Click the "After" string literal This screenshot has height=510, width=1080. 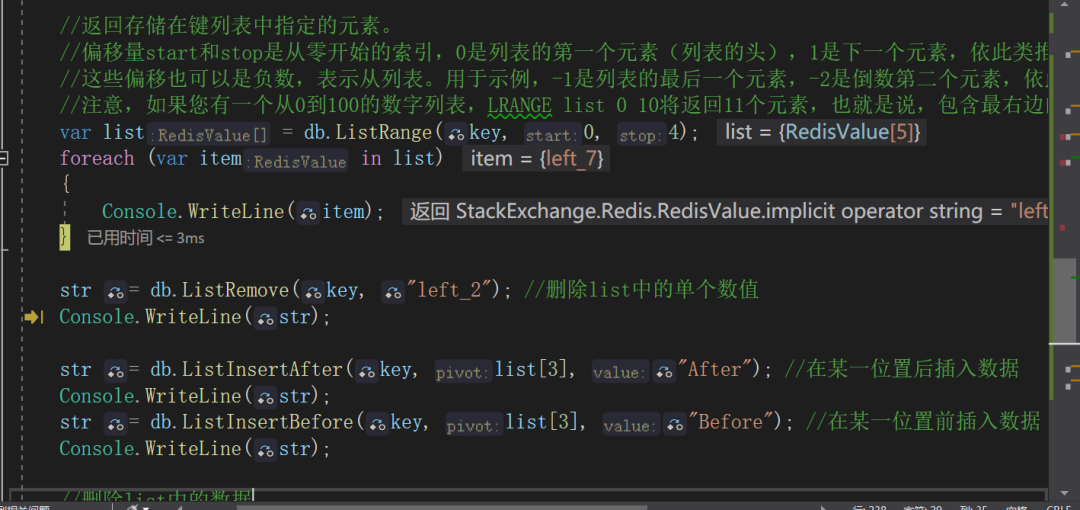713,369
